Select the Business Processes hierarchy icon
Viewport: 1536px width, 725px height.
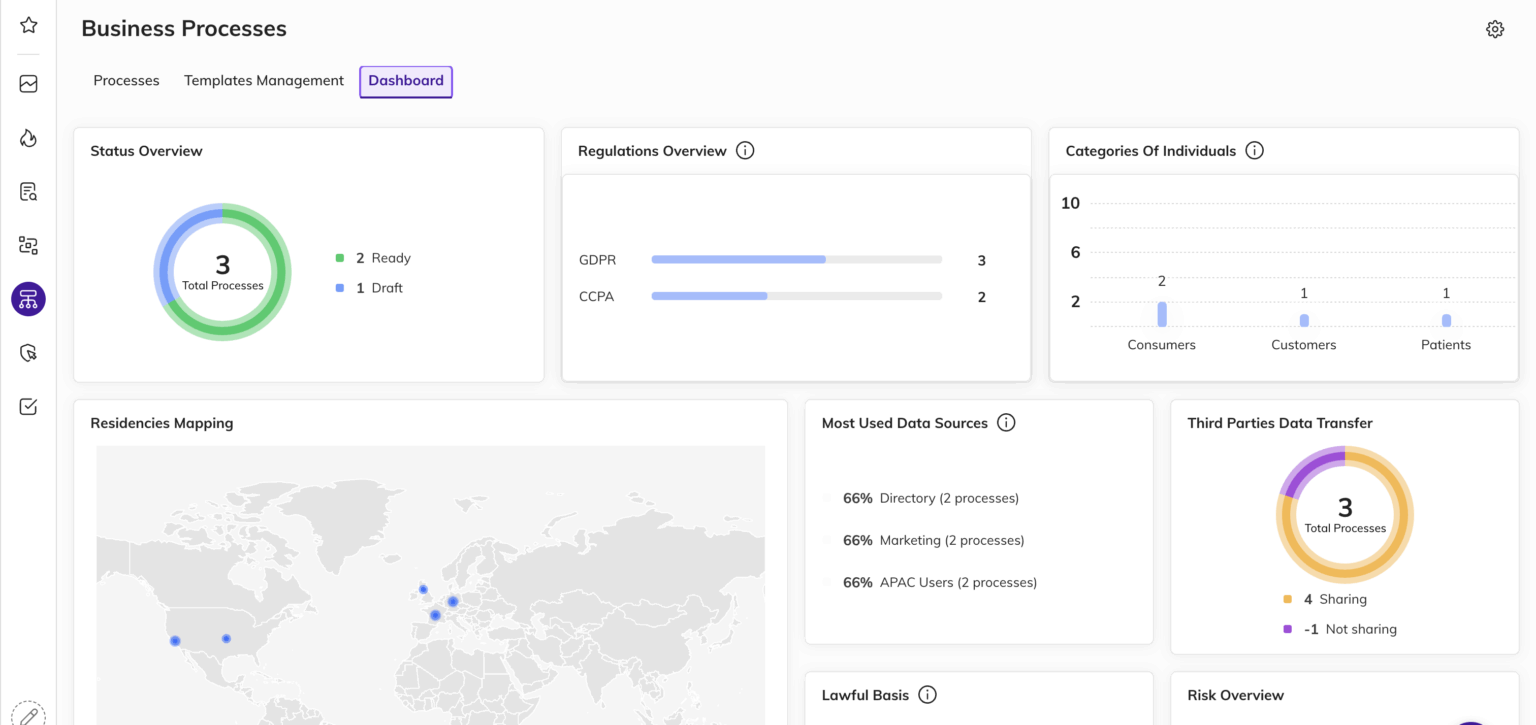(x=28, y=298)
